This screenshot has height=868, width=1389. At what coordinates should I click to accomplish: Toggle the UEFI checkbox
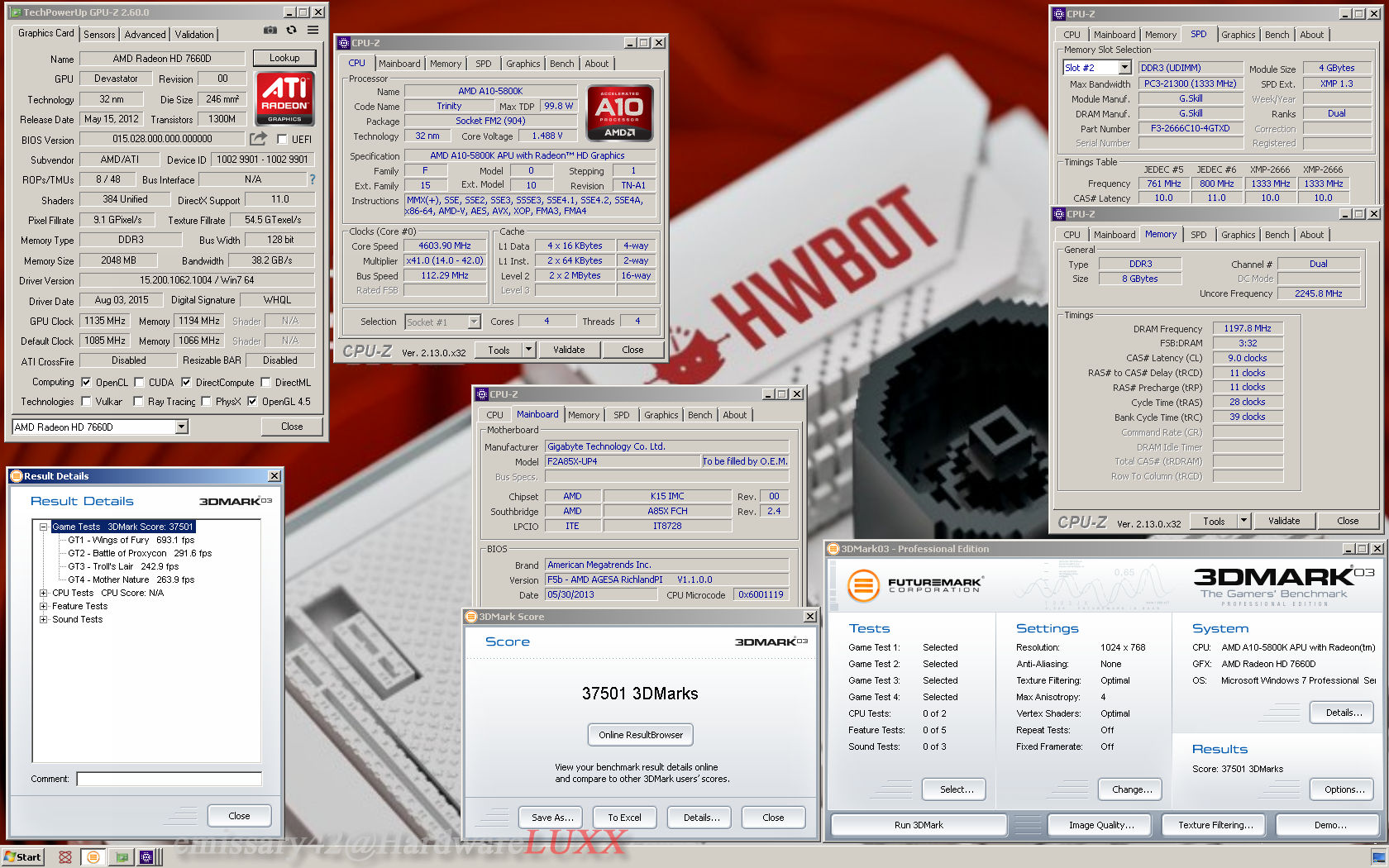(x=282, y=140)
